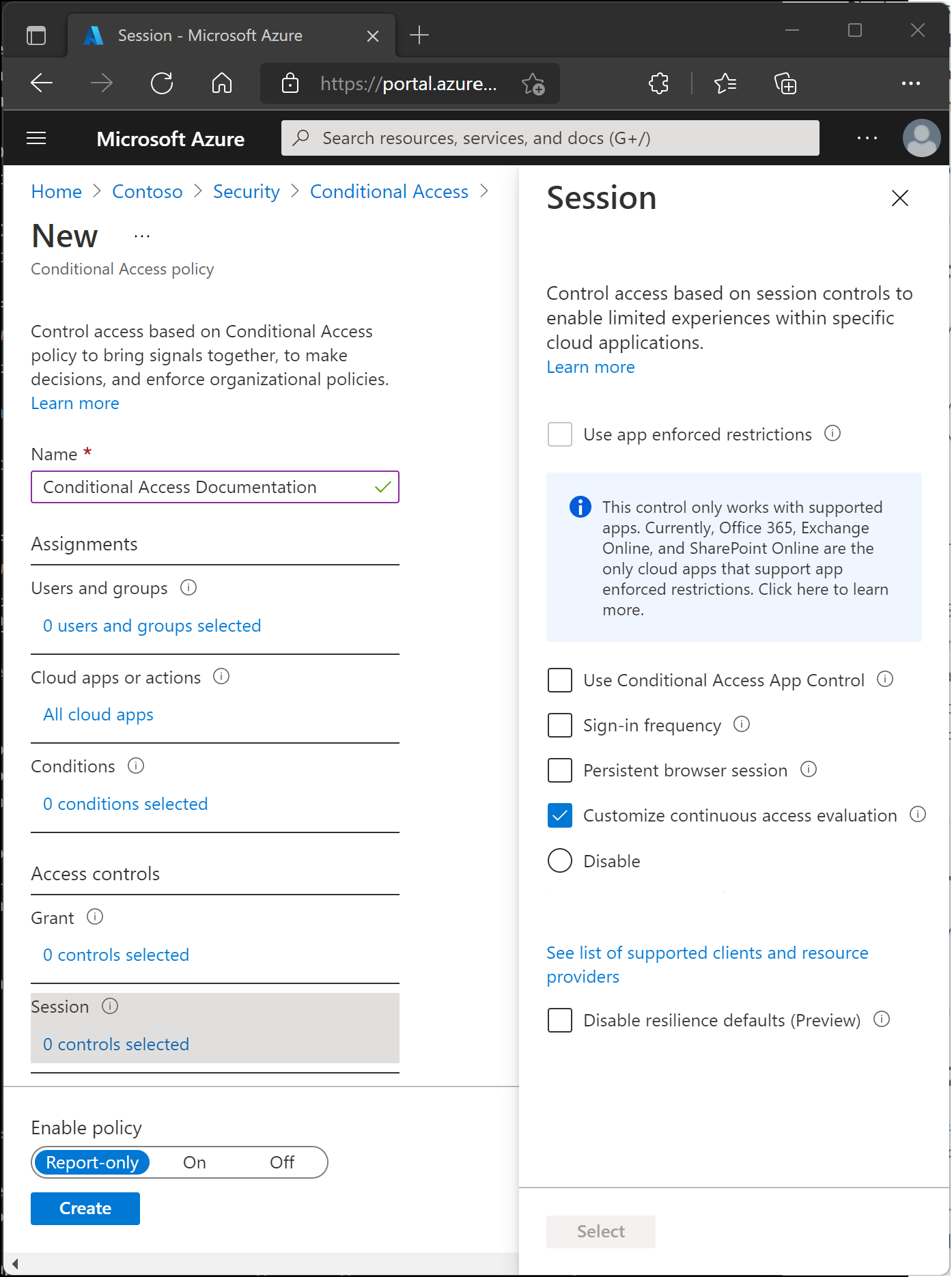Viewport: 952px width, 1277px height.
Task: Enable Use Conditional Access App Control
Action: pyautogui.click(x=560, y=680)
